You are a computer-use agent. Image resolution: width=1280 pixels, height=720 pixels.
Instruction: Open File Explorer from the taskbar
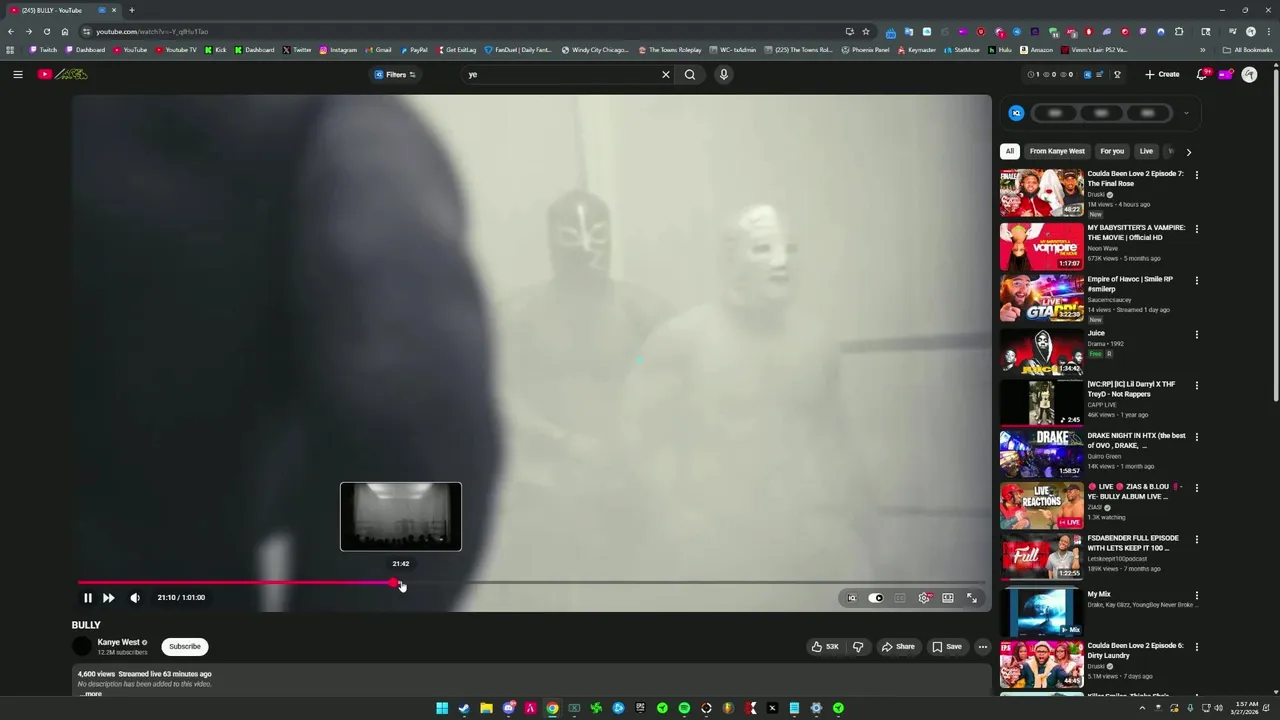(486, 708)
